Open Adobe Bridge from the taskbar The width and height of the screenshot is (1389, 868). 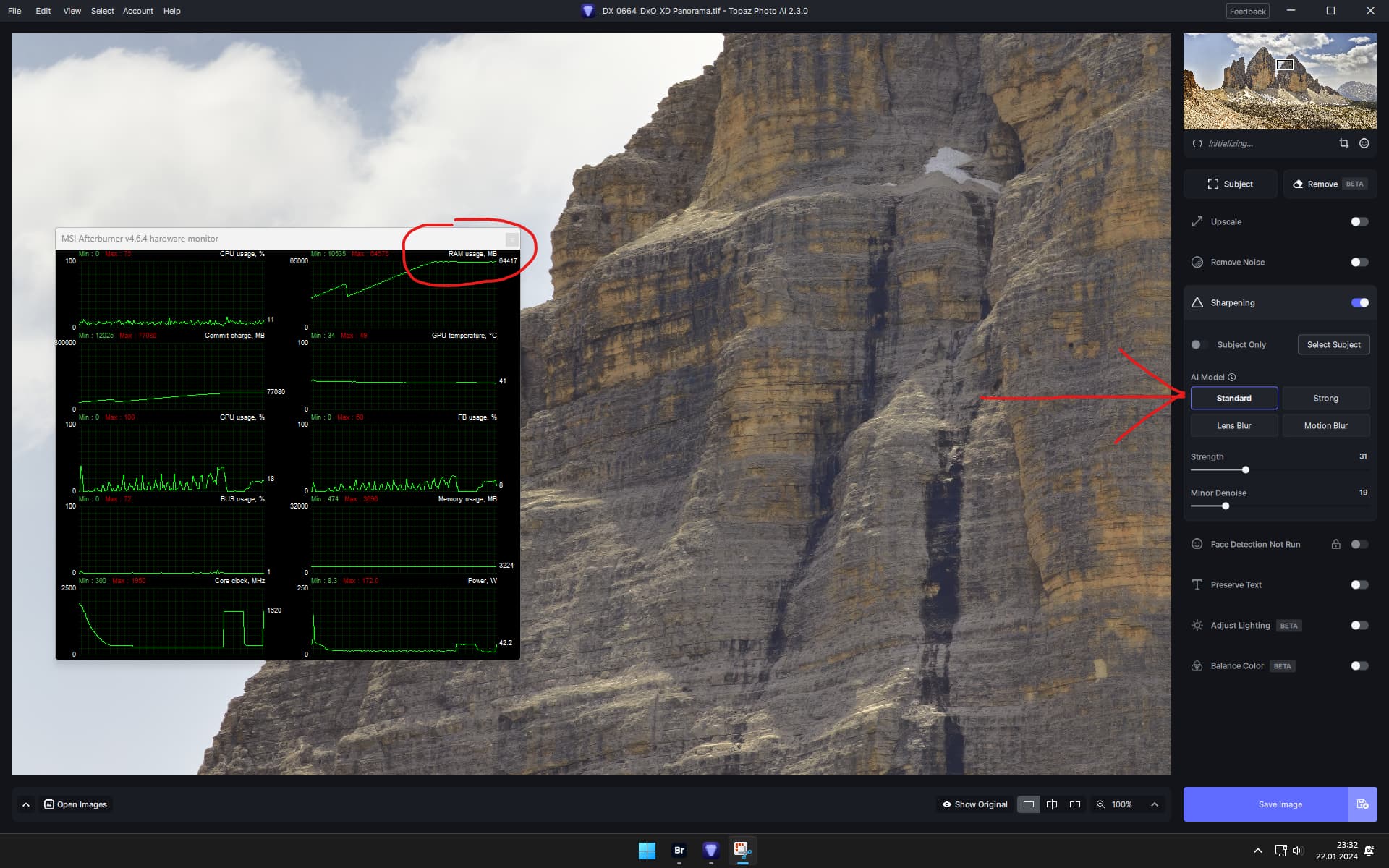tap(679, 851)
